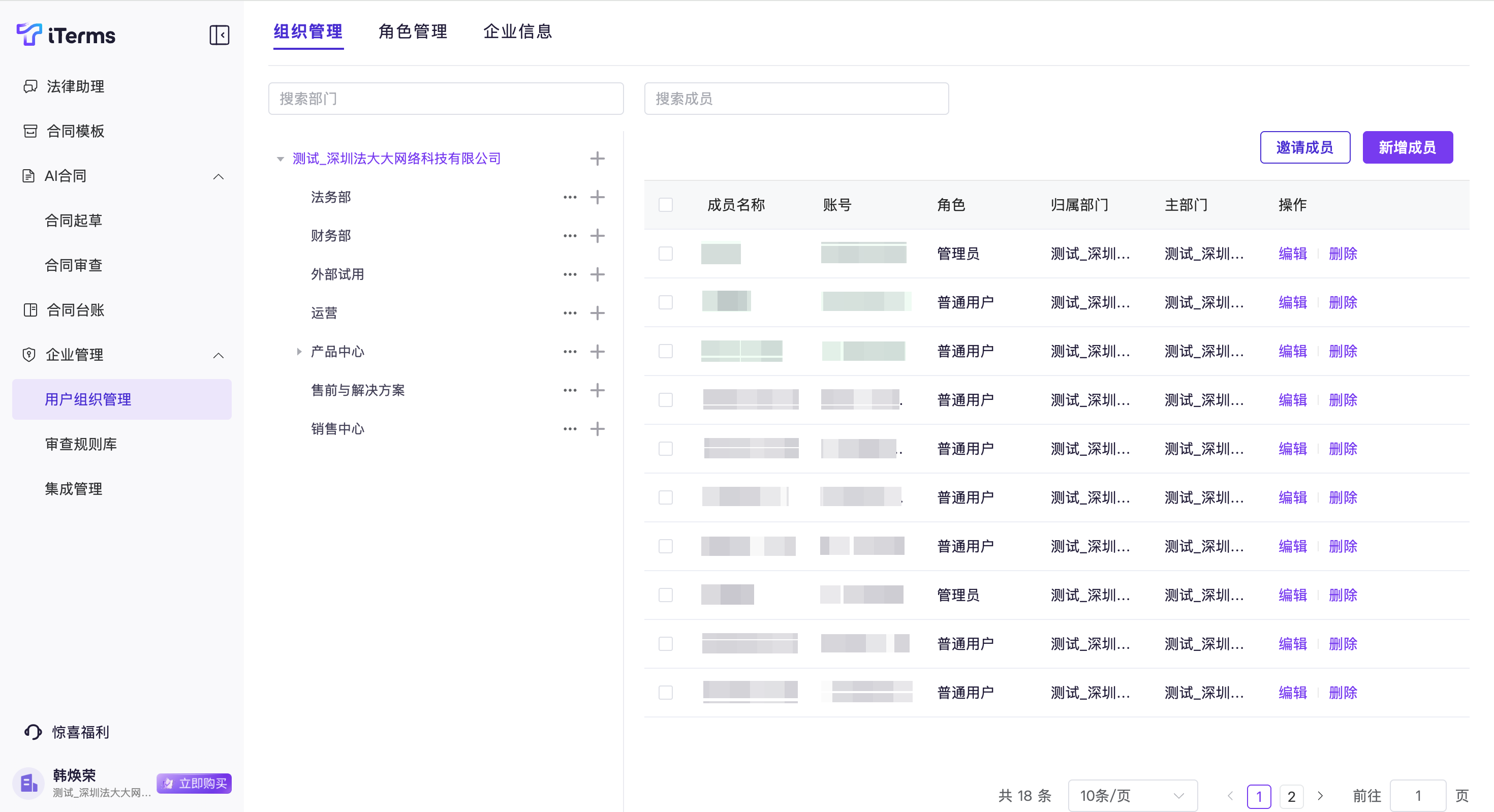This screenshot has width=1494, height=812.
Task: Click the 邀请成员 button
Action: pyautogui.click(x=1304, y=147)
